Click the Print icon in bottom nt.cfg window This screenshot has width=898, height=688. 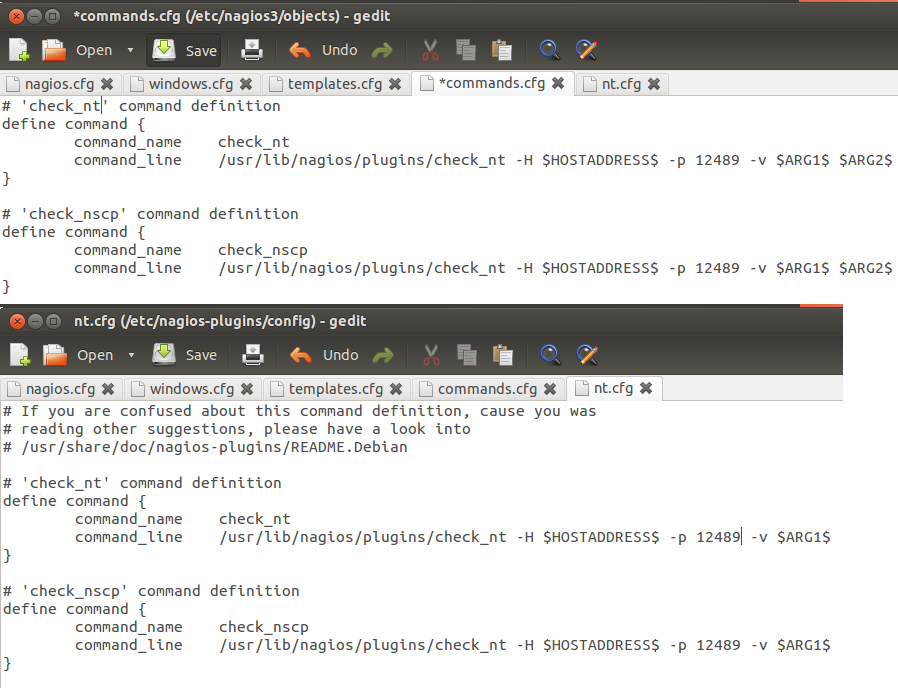click(254, 355)
